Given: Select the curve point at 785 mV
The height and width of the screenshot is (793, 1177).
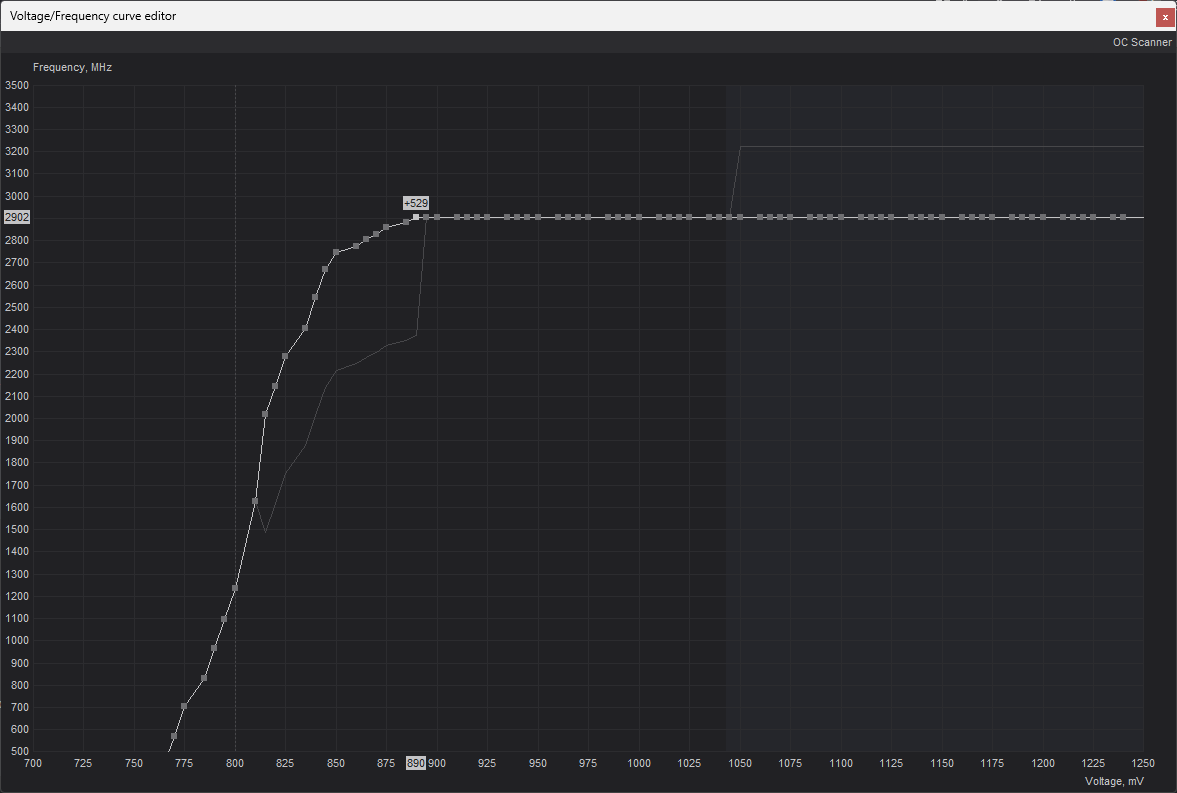Looking at the screenshot, I should coord(204,678).
